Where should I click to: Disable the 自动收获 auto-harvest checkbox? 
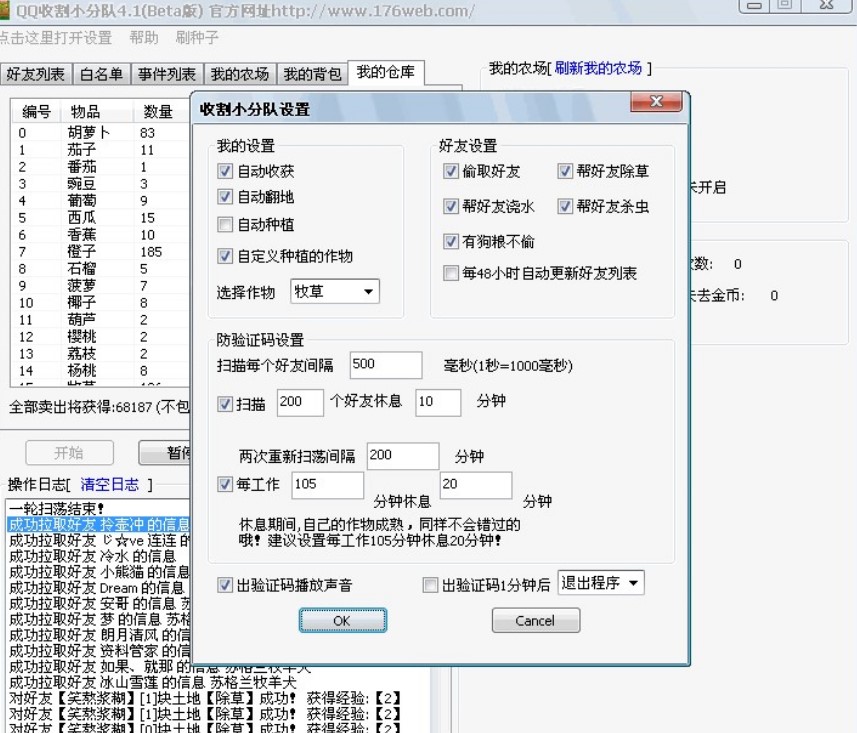point(225,169)
